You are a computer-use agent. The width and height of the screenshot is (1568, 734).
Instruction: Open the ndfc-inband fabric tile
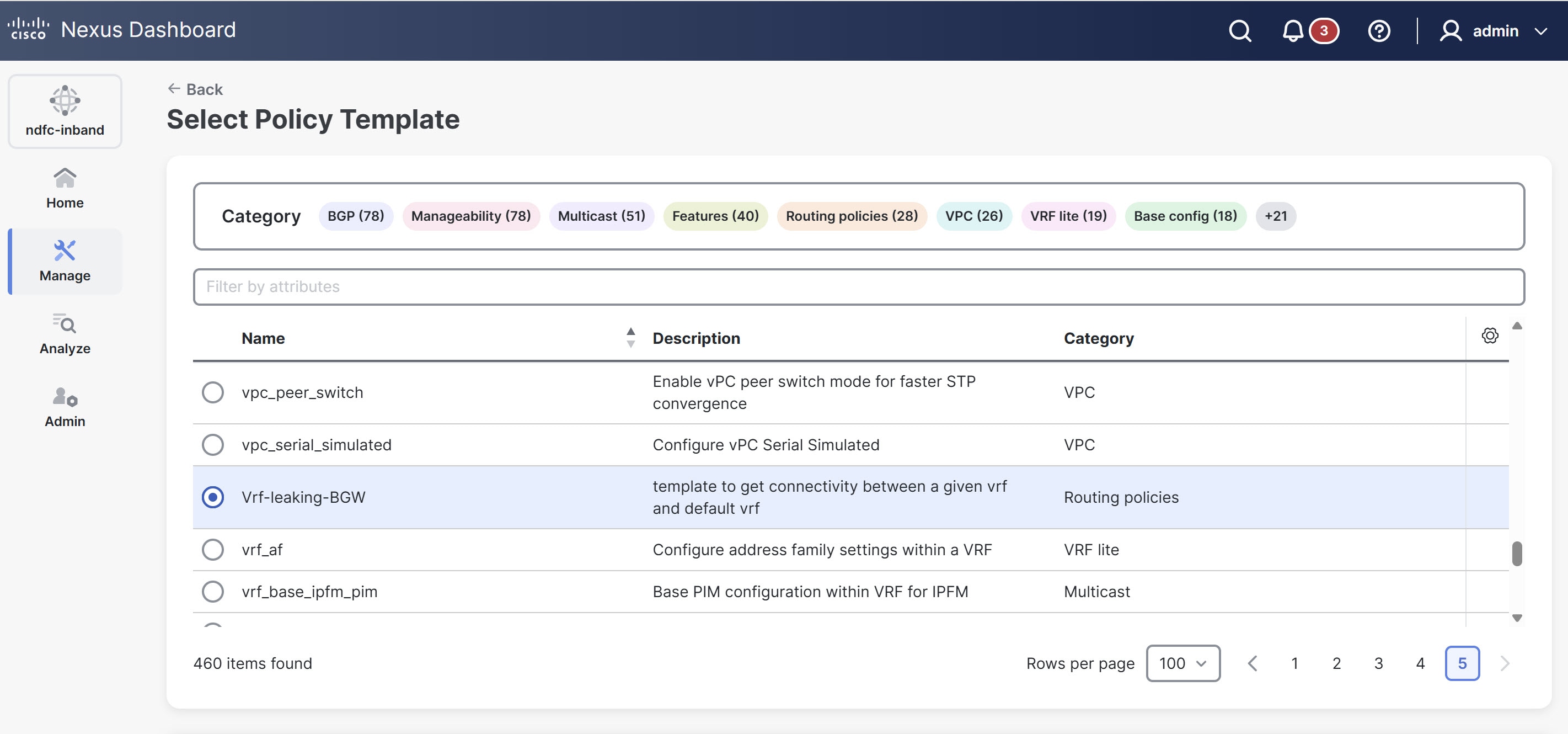(x=65, y=111)
